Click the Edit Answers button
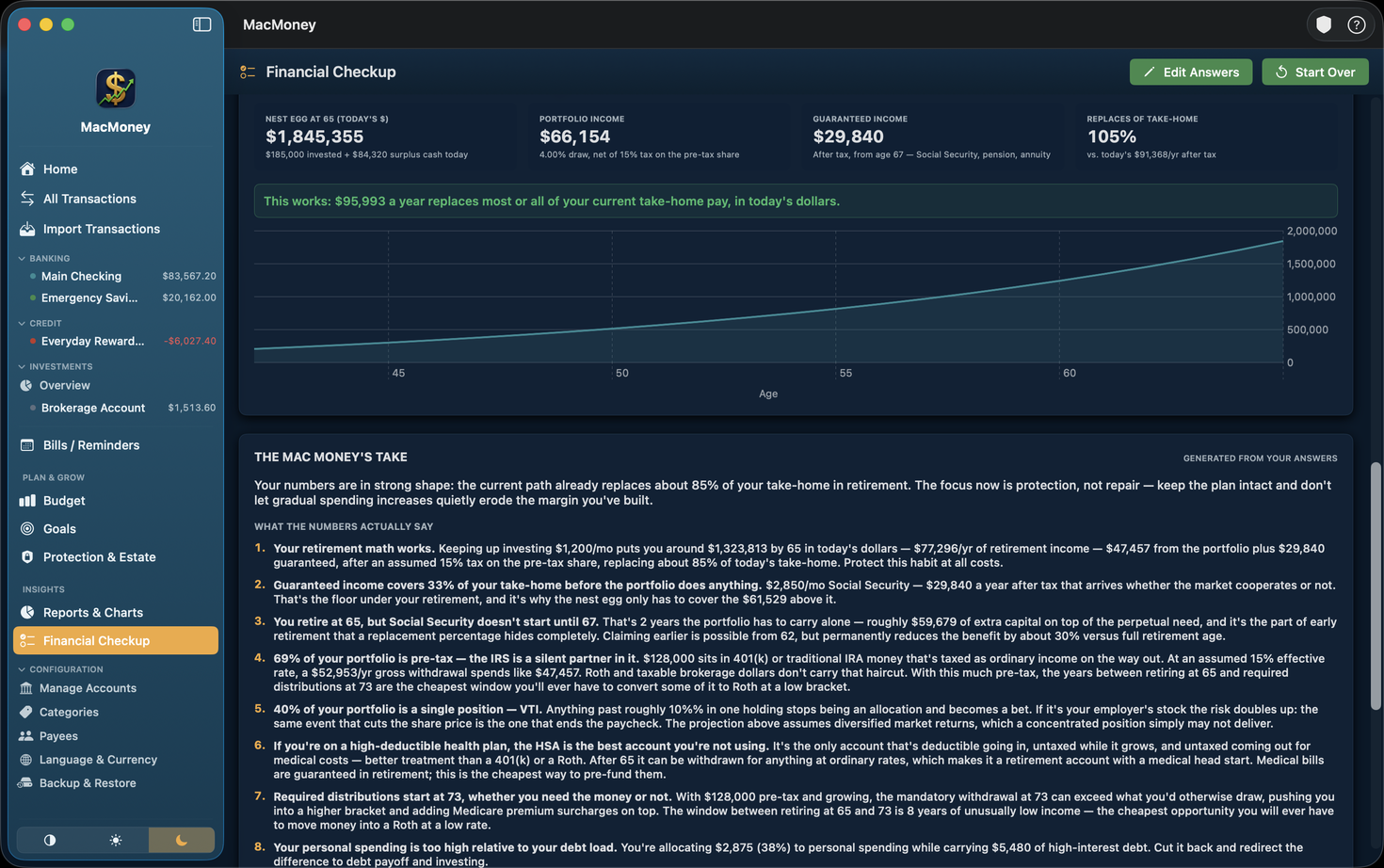1384x868 pixels. point(1190,72)
